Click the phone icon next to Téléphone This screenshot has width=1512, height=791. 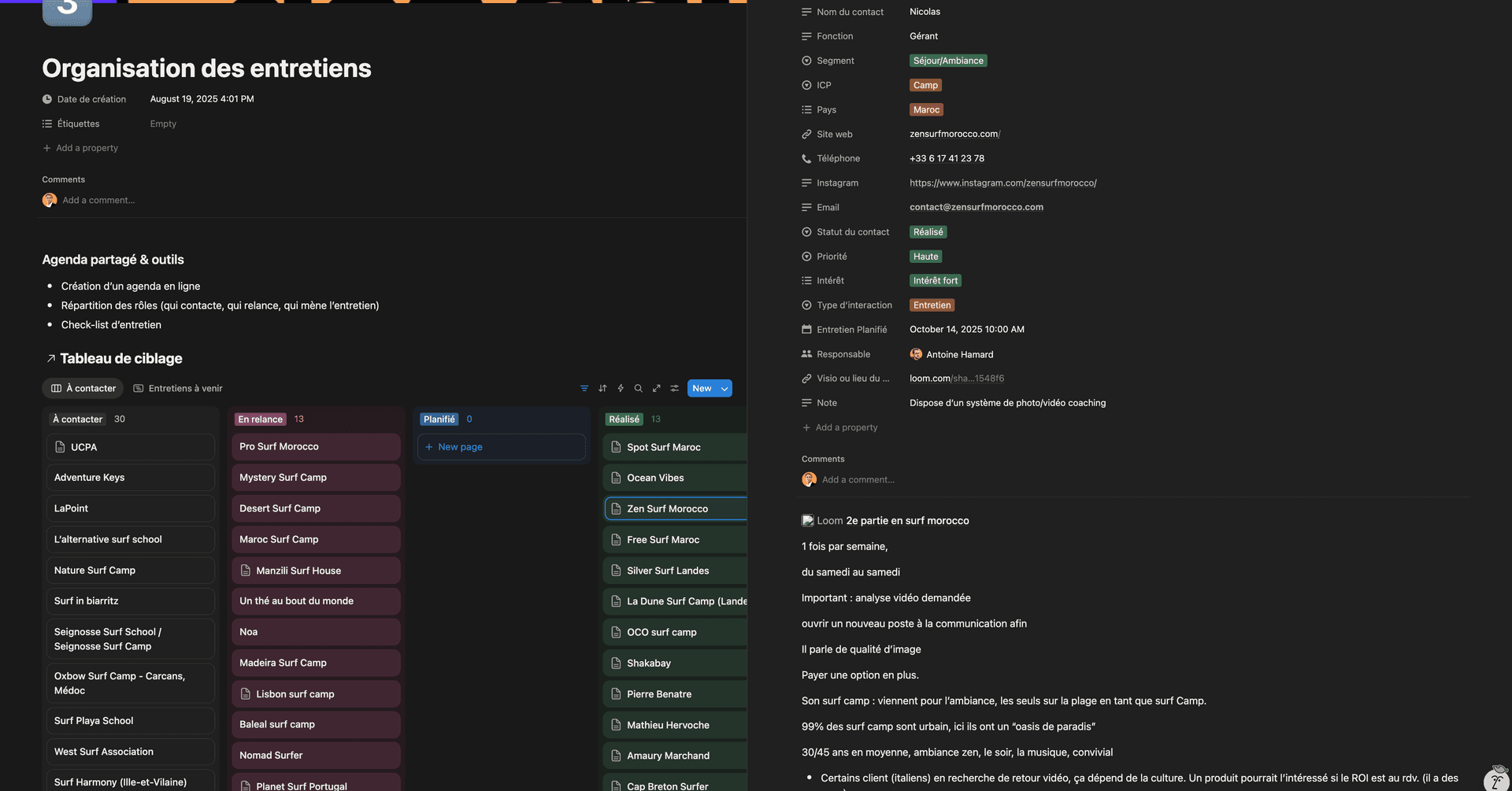[806, 159]
